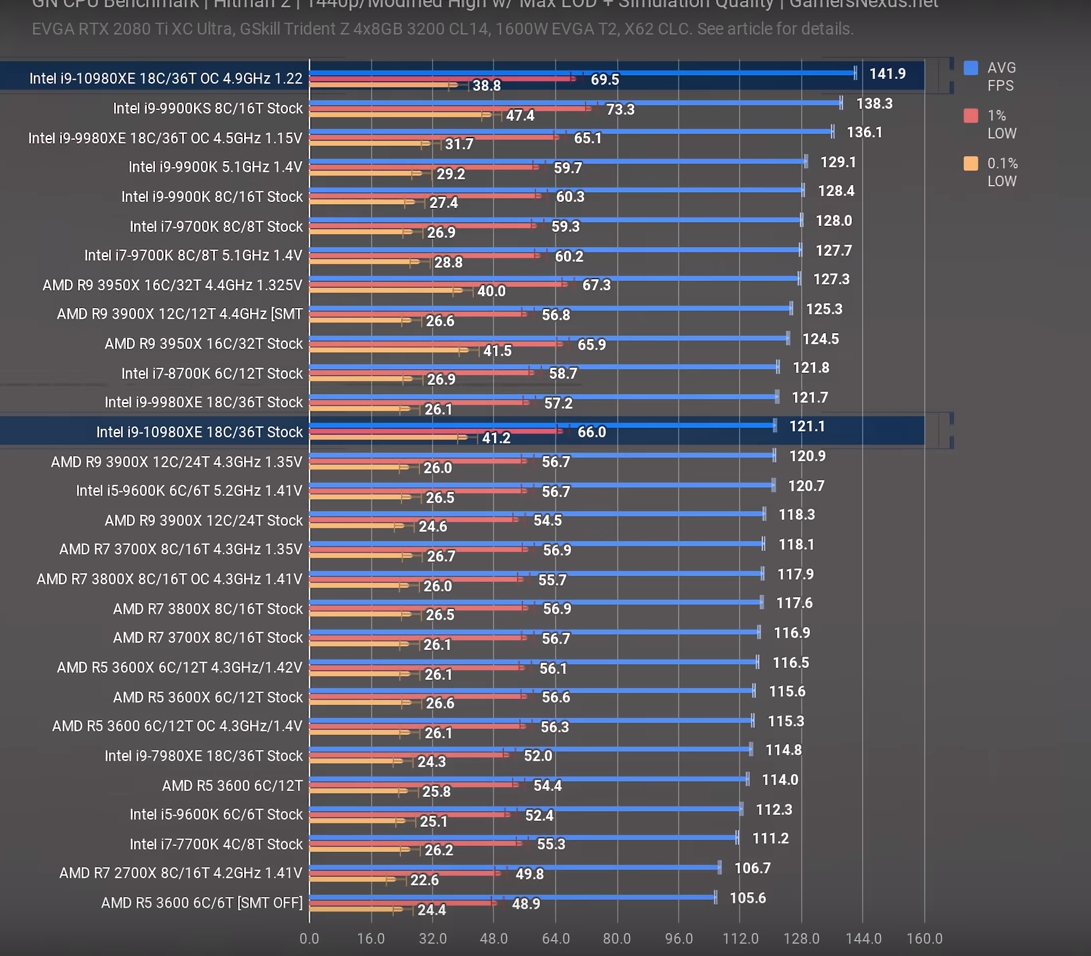This screenshot has width=1091, height=956.
Task: Click the Intel i9-9980XE 18C/36T Stock label
Action: coord(204,402)
